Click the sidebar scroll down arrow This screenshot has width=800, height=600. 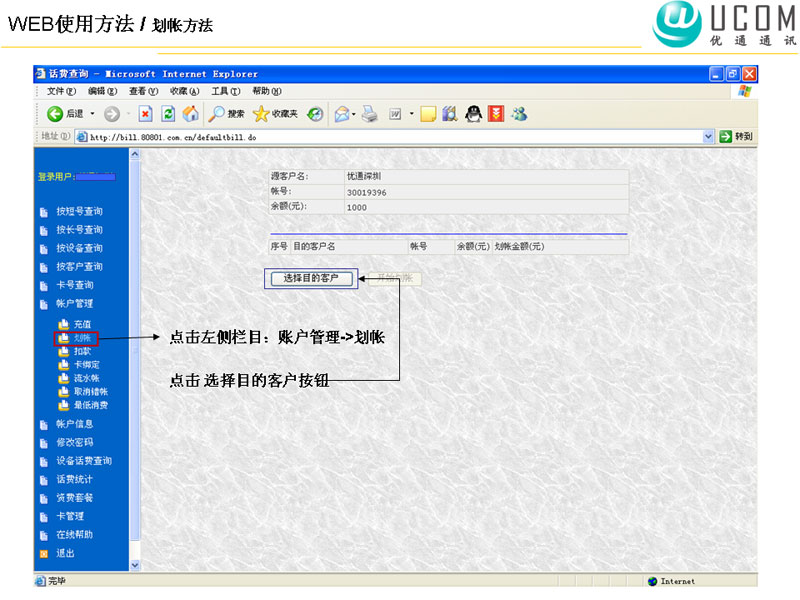[136, 565]
